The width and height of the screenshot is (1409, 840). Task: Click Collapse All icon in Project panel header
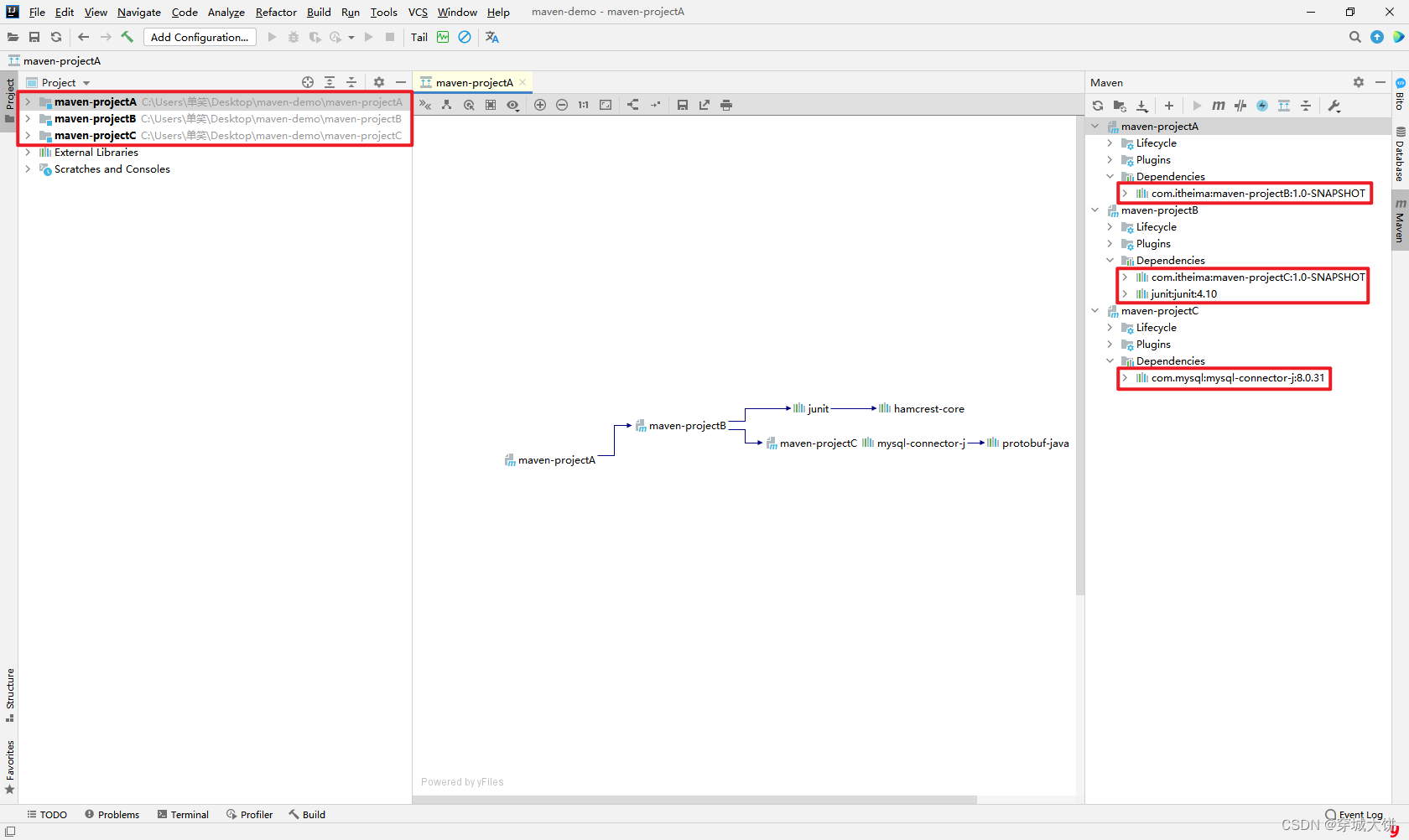pos(351,82)
